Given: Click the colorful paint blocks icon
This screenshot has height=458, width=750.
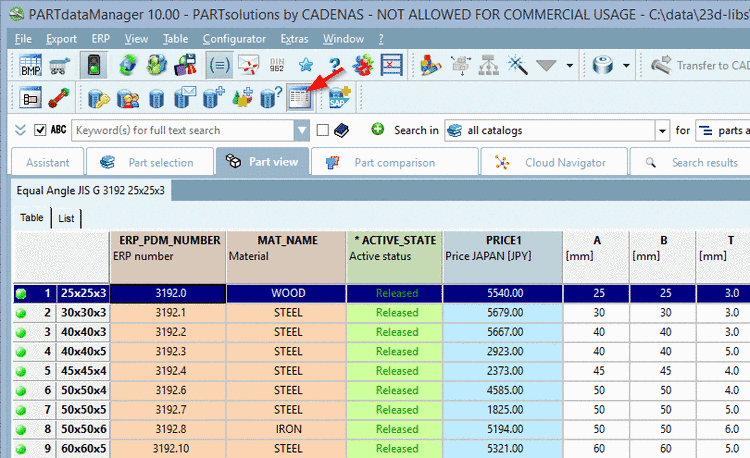Looking at the screenshot, I should (430, 65).
